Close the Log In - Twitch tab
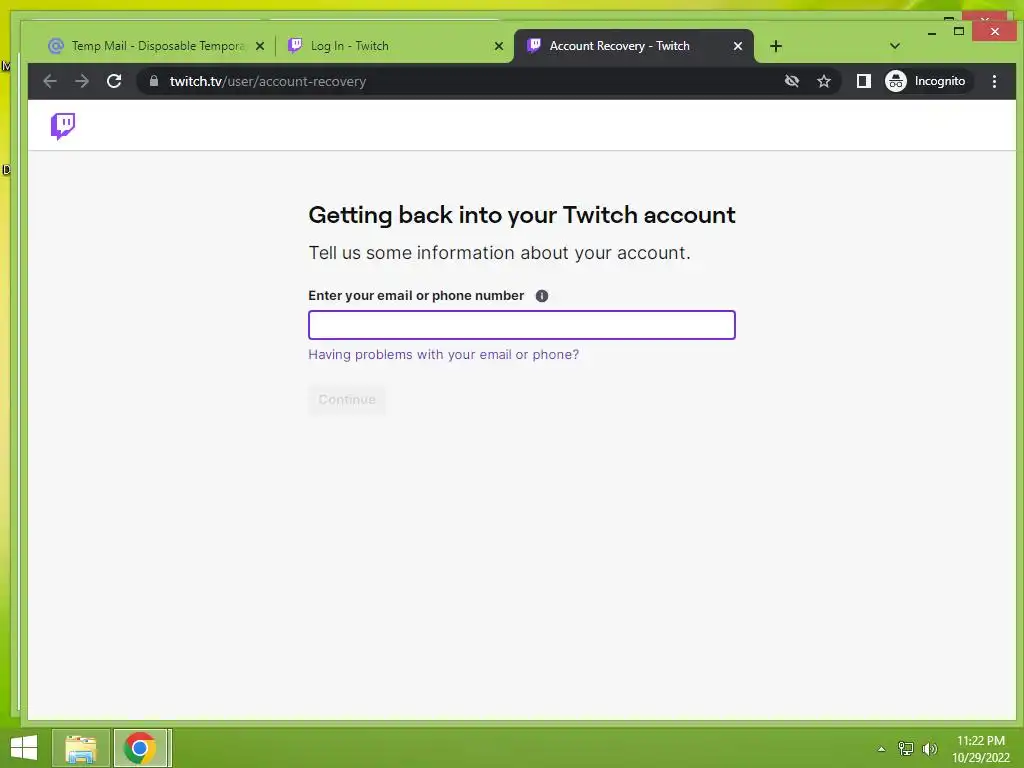 pos(499,46)
